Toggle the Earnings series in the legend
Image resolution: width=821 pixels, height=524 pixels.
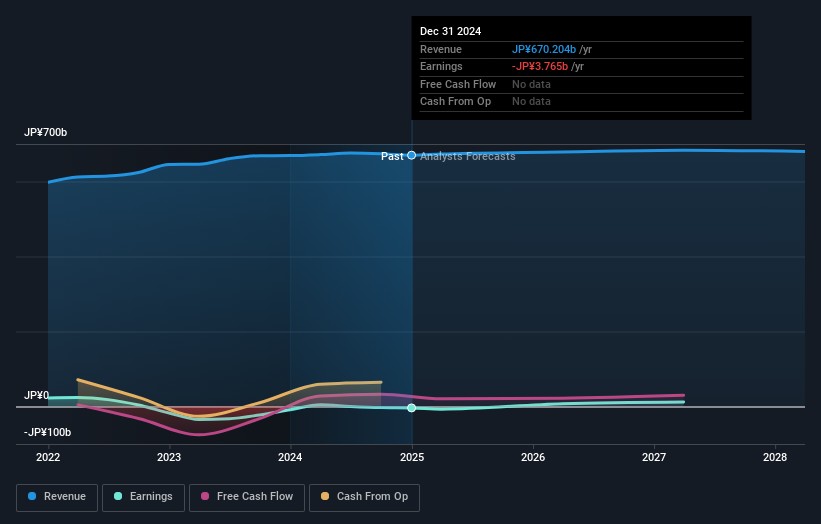(x=143, y=496)
